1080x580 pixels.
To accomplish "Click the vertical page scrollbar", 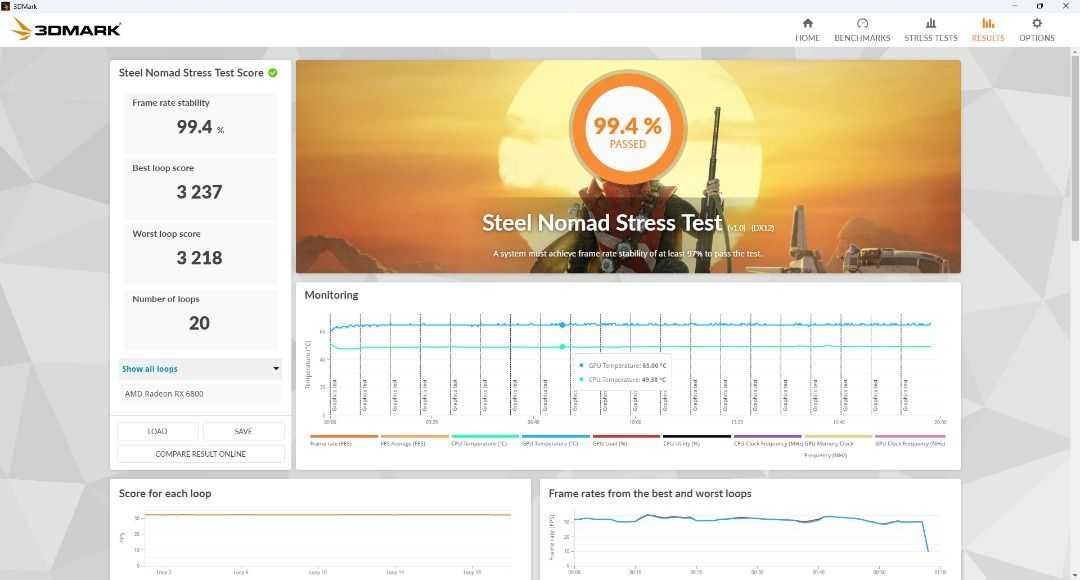I will [1074, 148].
